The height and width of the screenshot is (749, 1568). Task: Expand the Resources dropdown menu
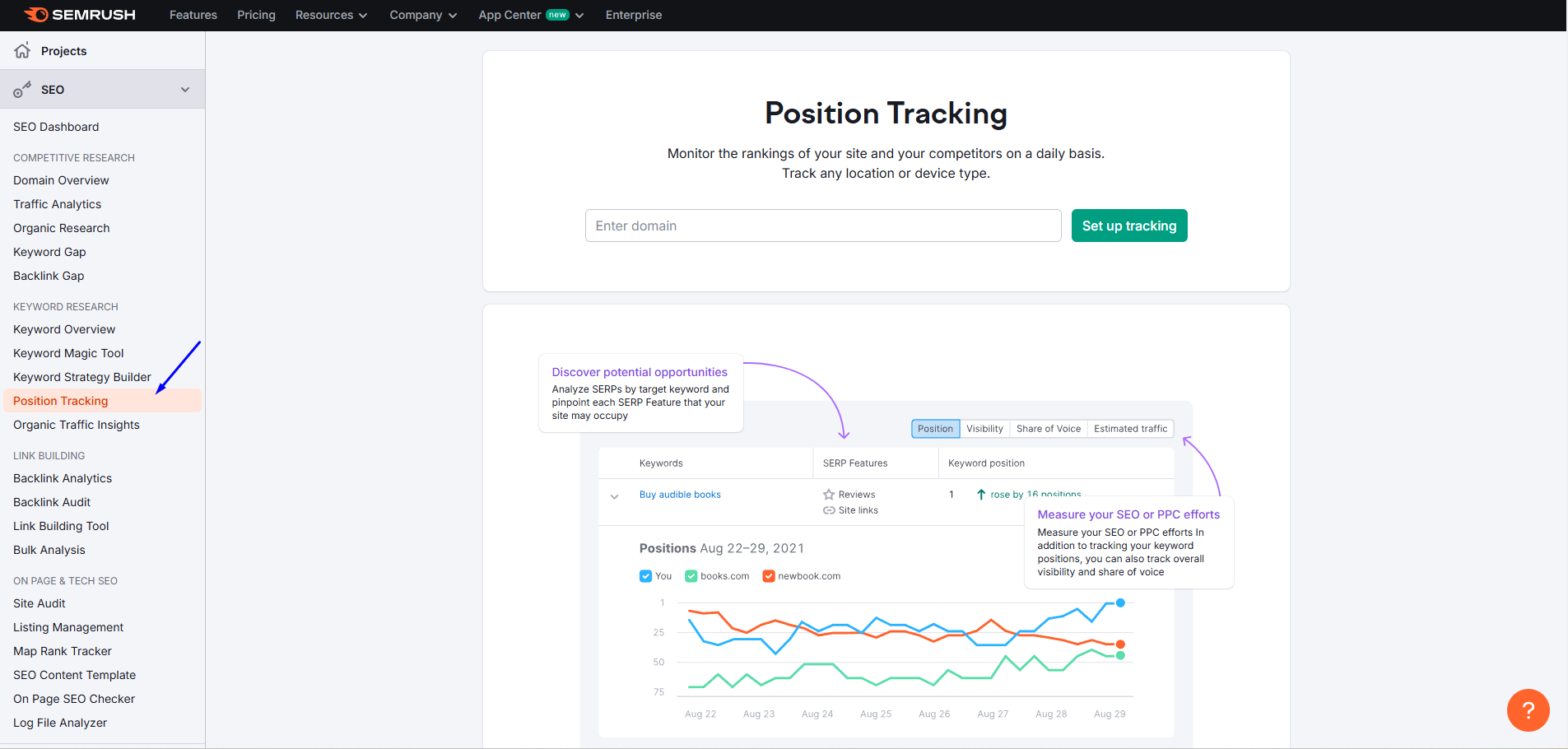click(332, 15)
